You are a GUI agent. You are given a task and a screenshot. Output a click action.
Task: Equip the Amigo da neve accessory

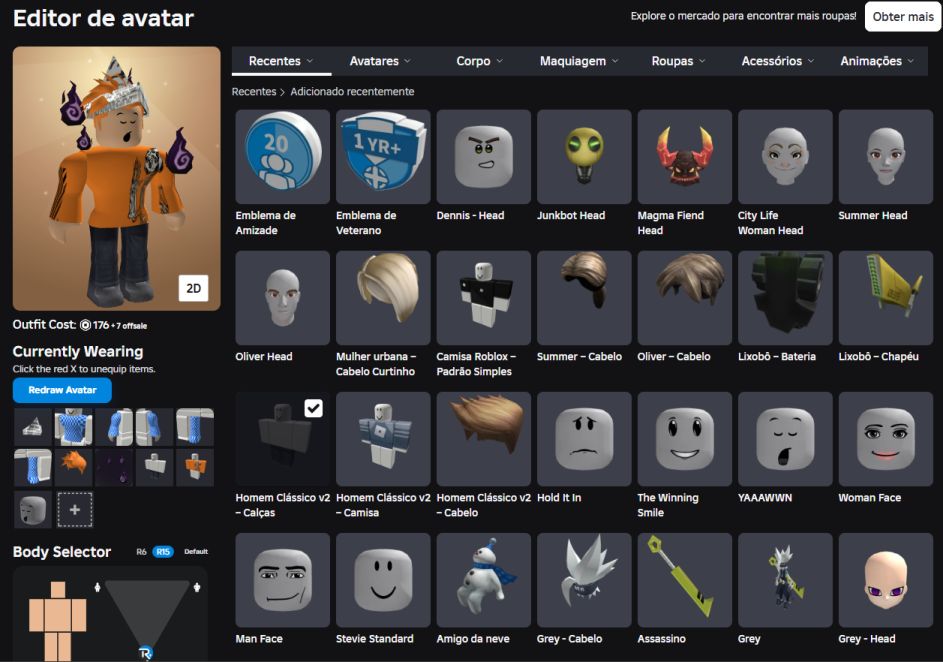(x=483, y=580)
